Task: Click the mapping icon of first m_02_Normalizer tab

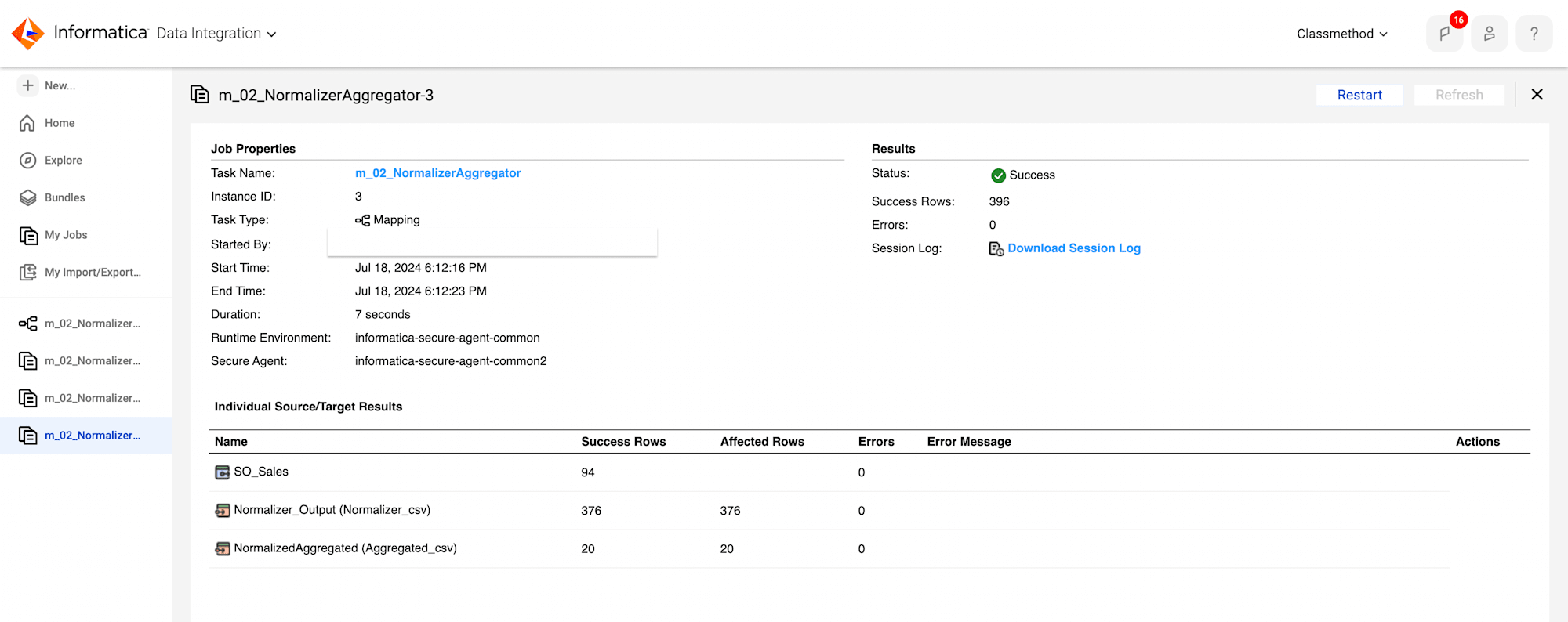Action: [x=28, y=324]
